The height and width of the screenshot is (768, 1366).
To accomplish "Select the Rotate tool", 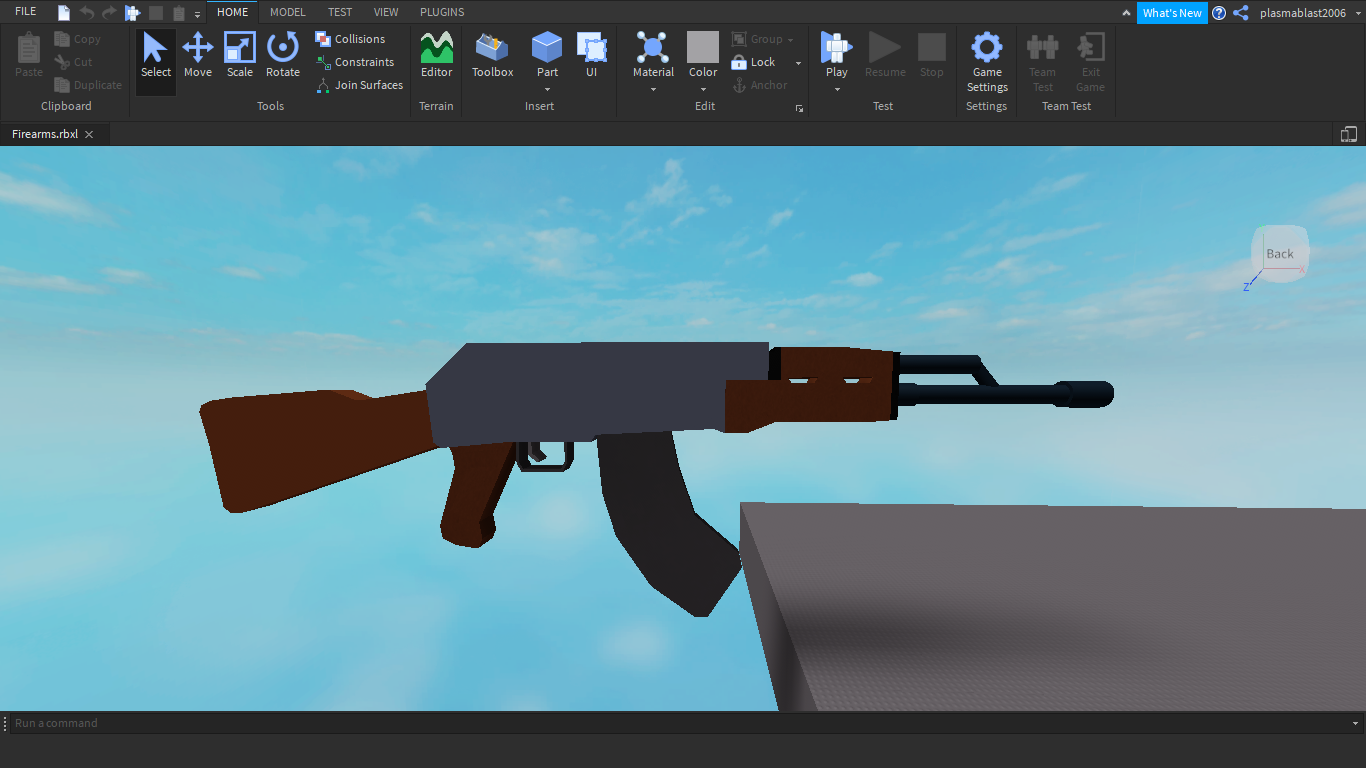I will tap(283, 57).
